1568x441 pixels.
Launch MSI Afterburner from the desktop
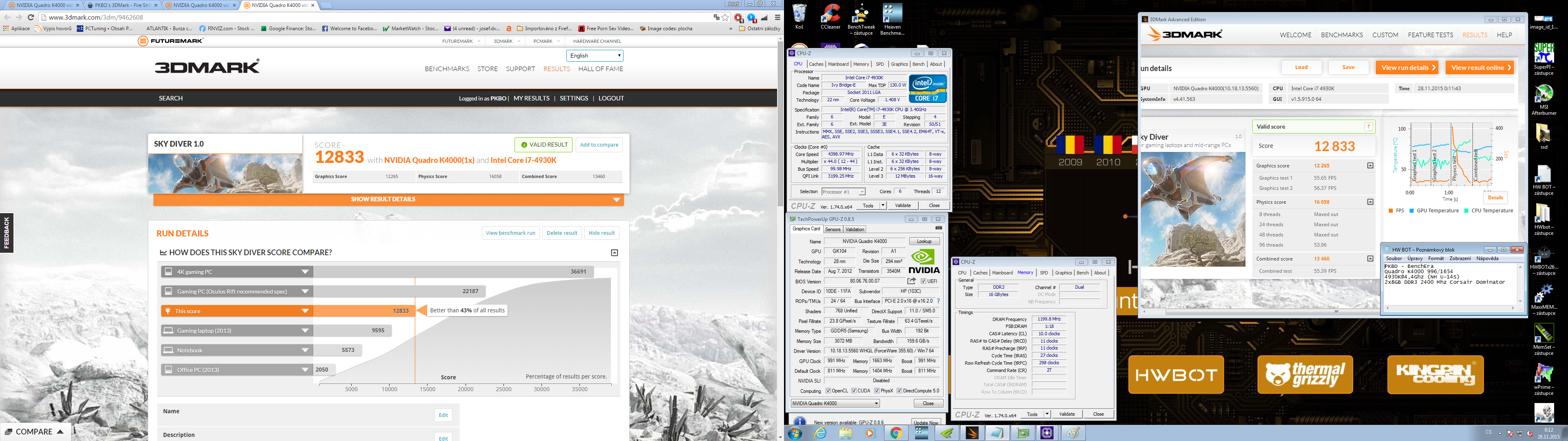pyautogui.click(x=1543, y=100)
